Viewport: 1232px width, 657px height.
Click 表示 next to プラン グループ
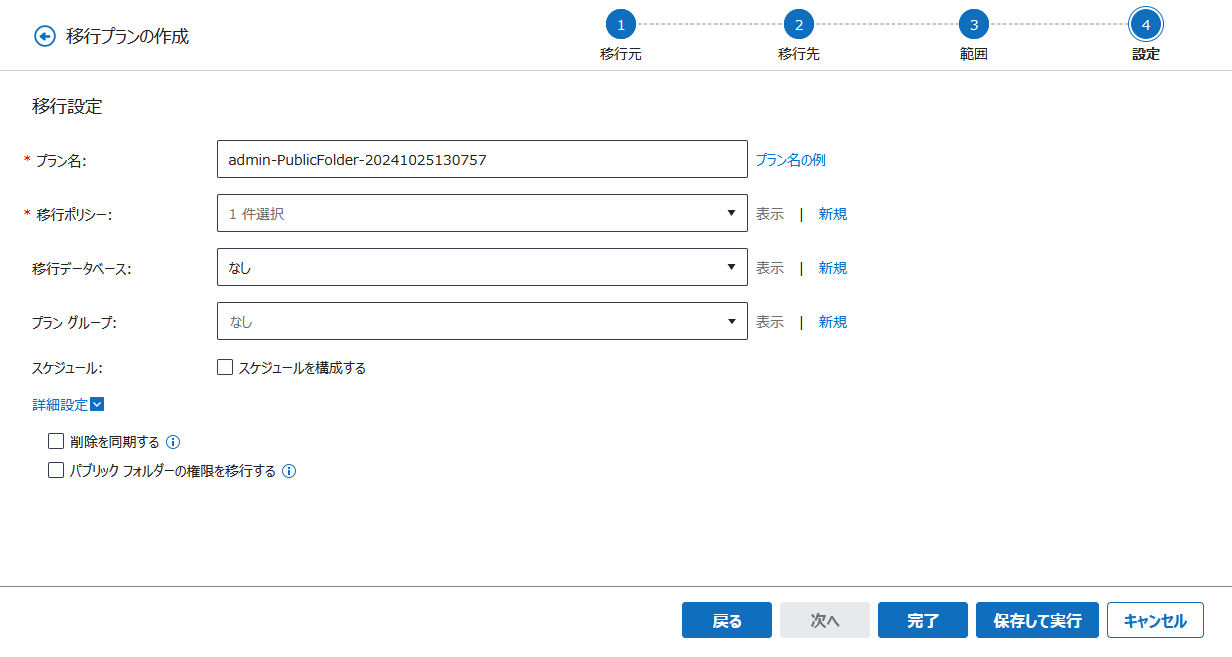(770, 322)
